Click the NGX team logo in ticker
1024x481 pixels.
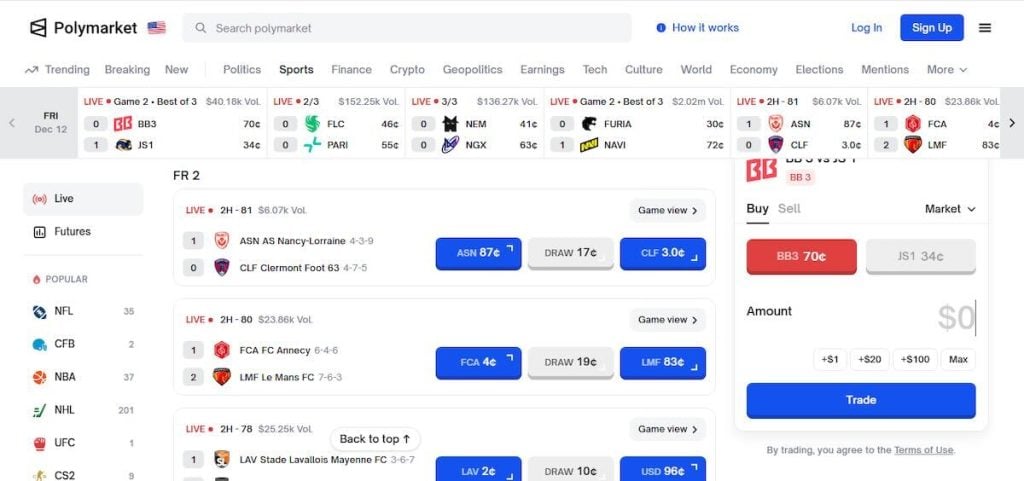pyautogui.click(x=451, y=145)
